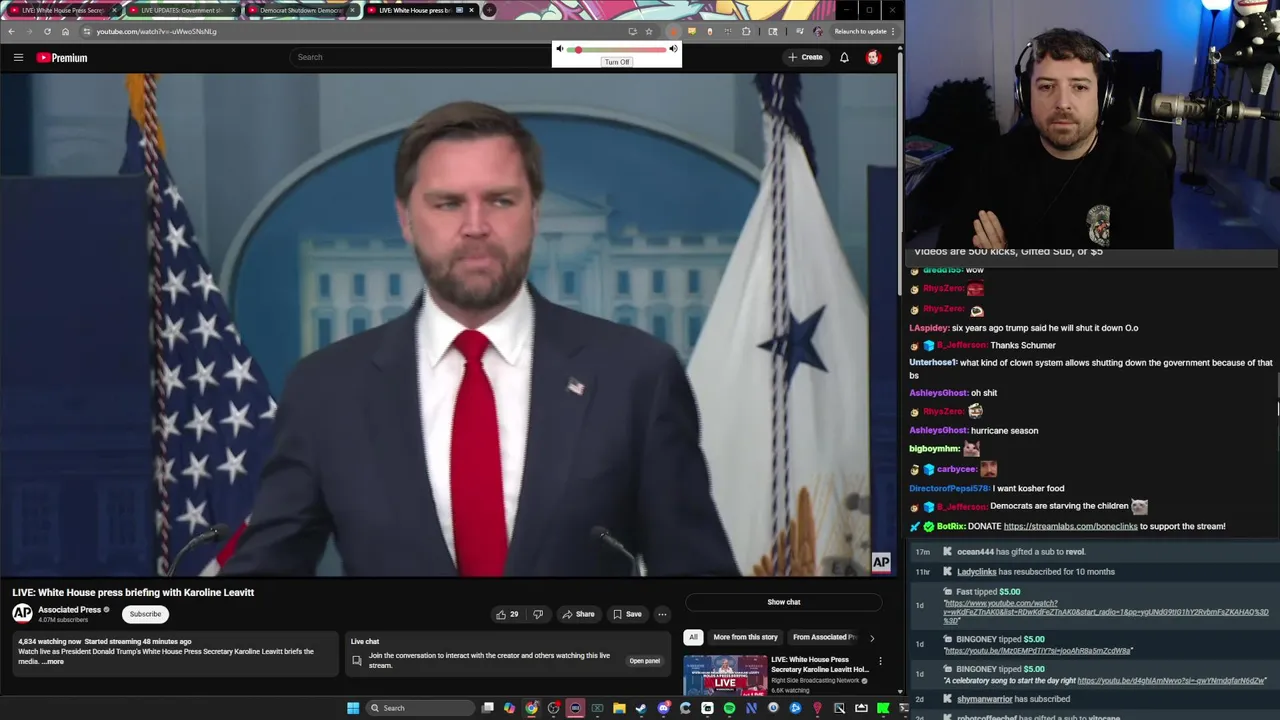The image size is (1280, 720).
Task: Open Task View on the taskbar
Action: click(x=487, y=708)
